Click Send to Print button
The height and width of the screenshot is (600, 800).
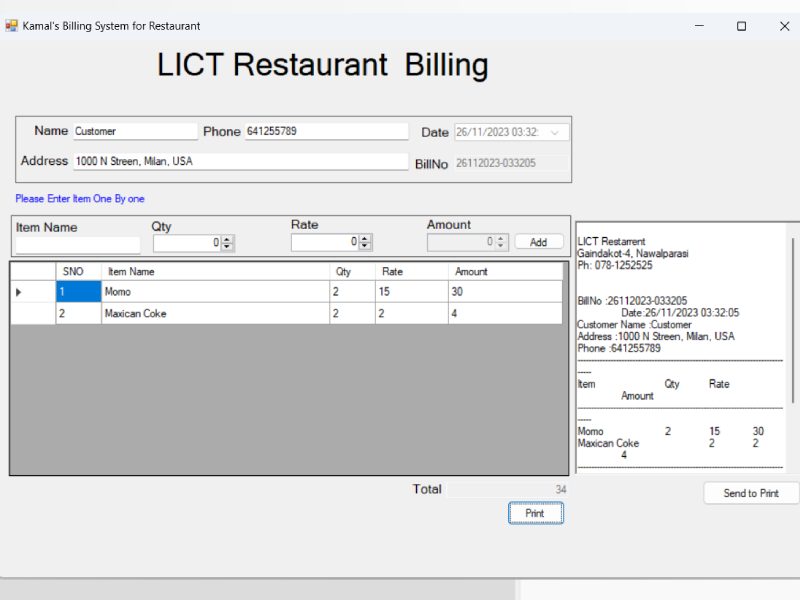(751, 493)
